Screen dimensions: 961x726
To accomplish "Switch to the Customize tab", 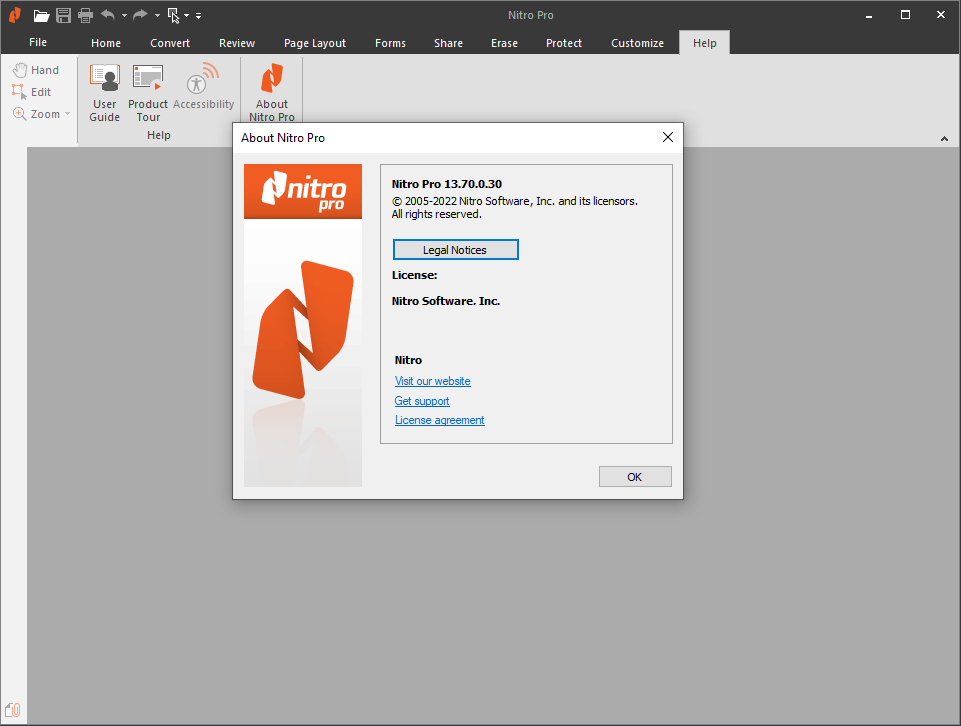I will 637,43.
